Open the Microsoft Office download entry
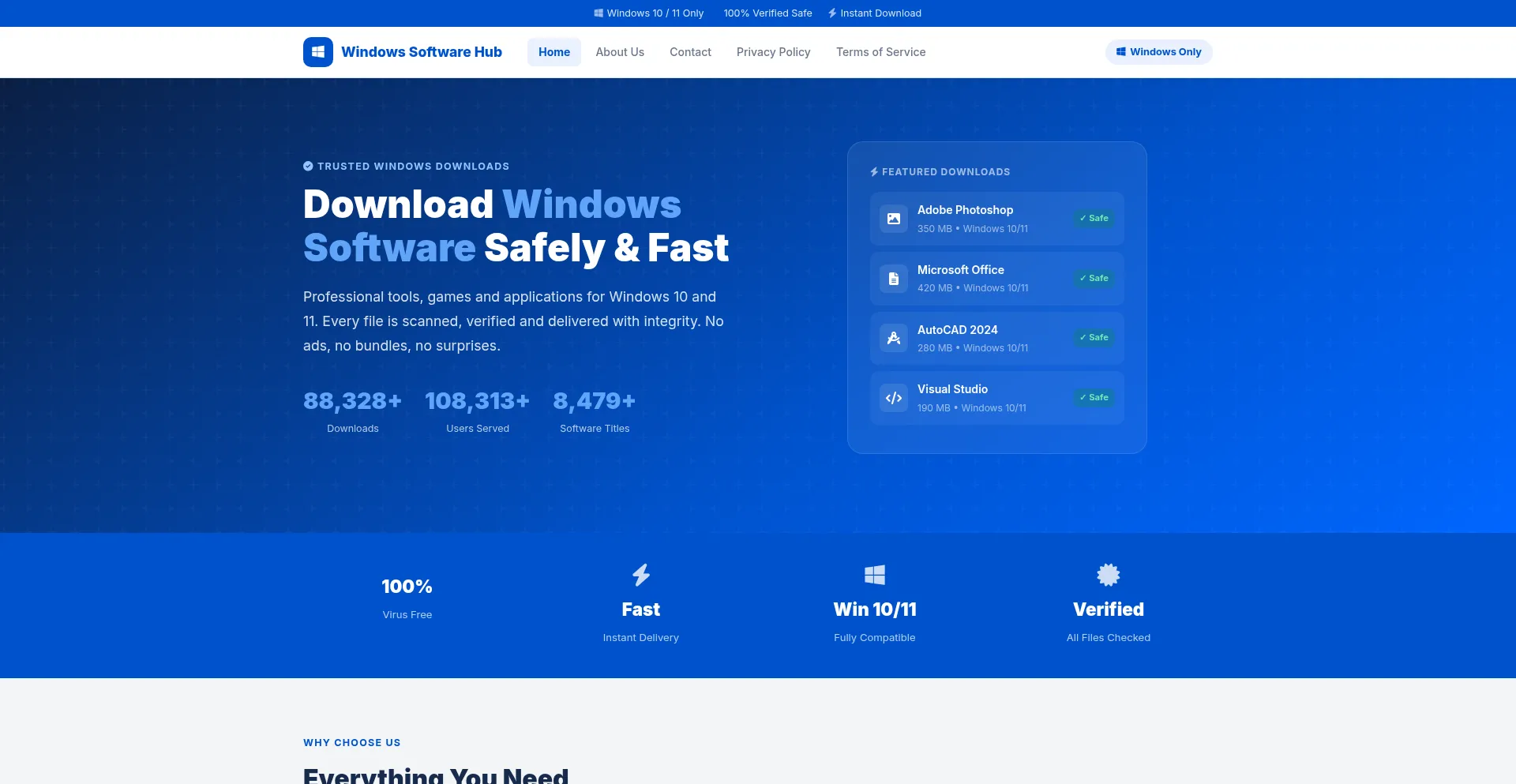Screen dimensions: 1516x784 (x=997, y=279)
